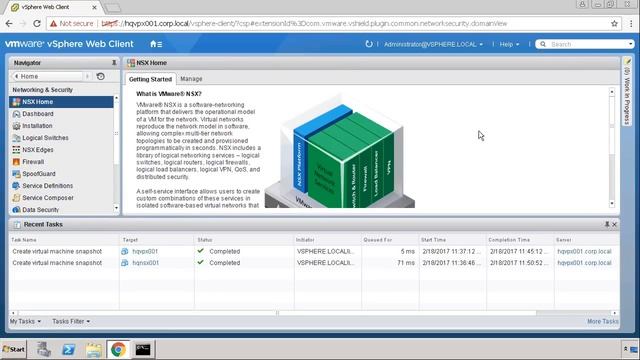
Task: Open the hqvpx001.corp.local server link in the 5 ms task row
Action: [584, 251]
